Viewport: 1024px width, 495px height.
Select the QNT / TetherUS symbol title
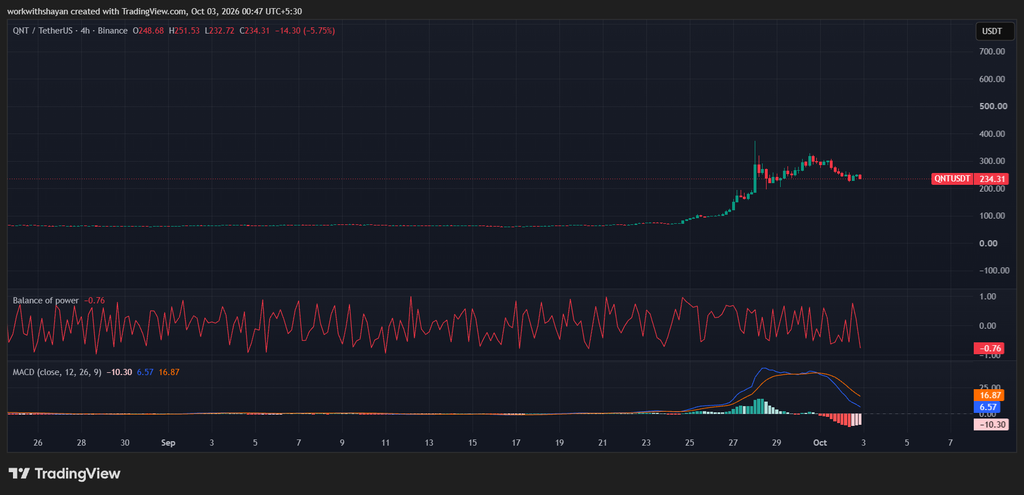[70, 31]
